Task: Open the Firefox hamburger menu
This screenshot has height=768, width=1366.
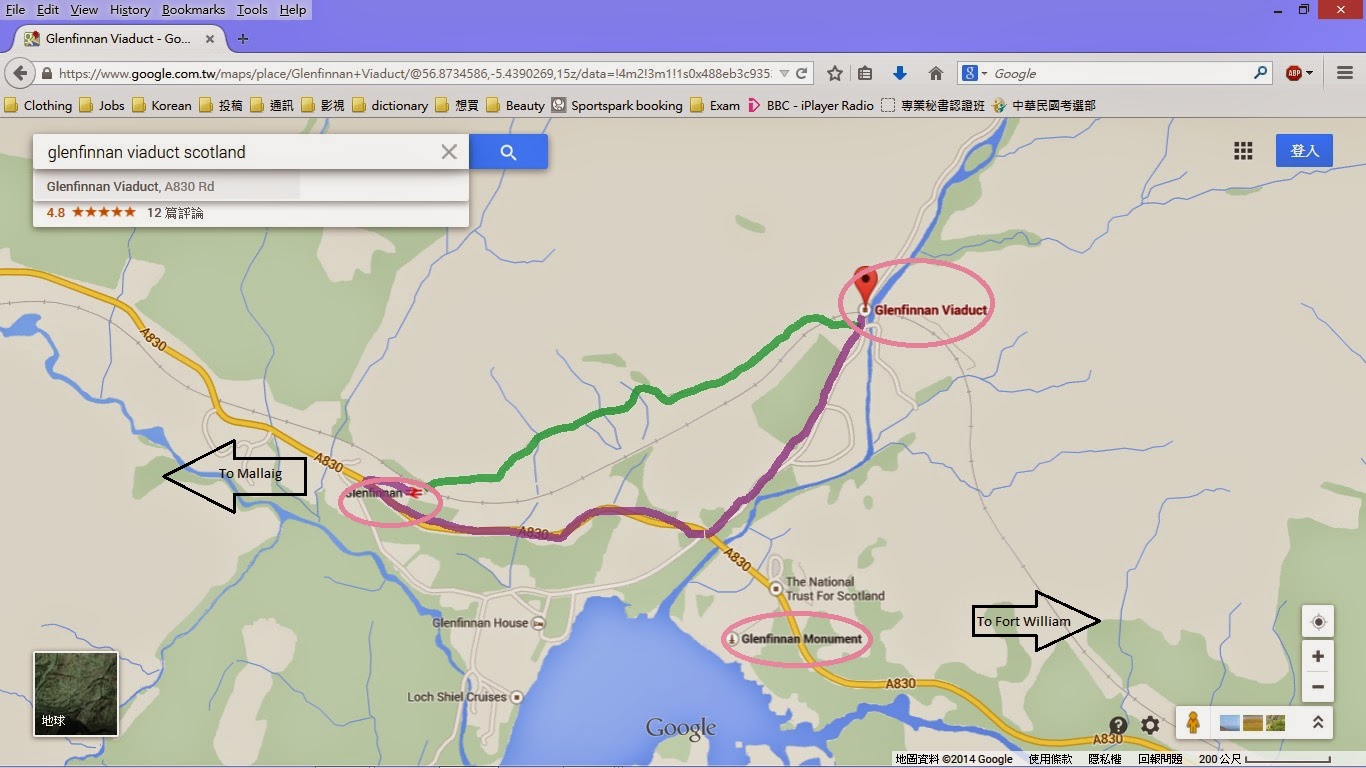Action: click(x=1345, y=74)
